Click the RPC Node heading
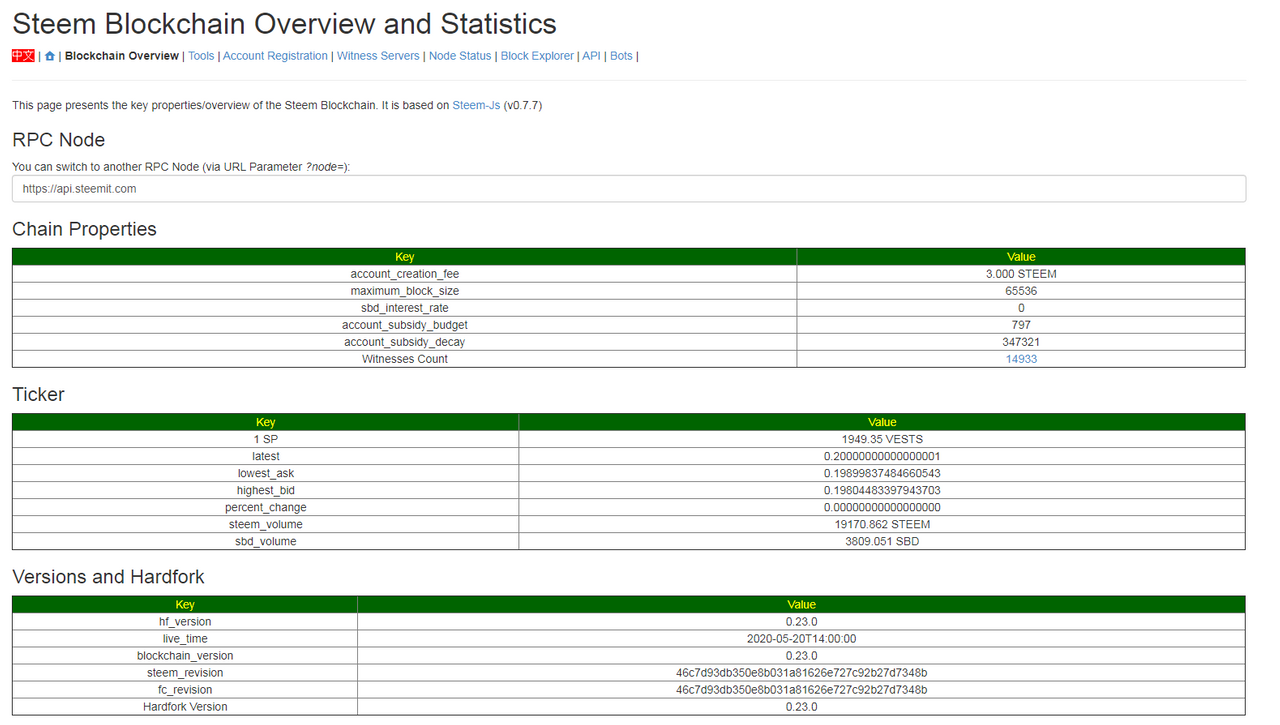1280x725 pixels. [59, 140]
